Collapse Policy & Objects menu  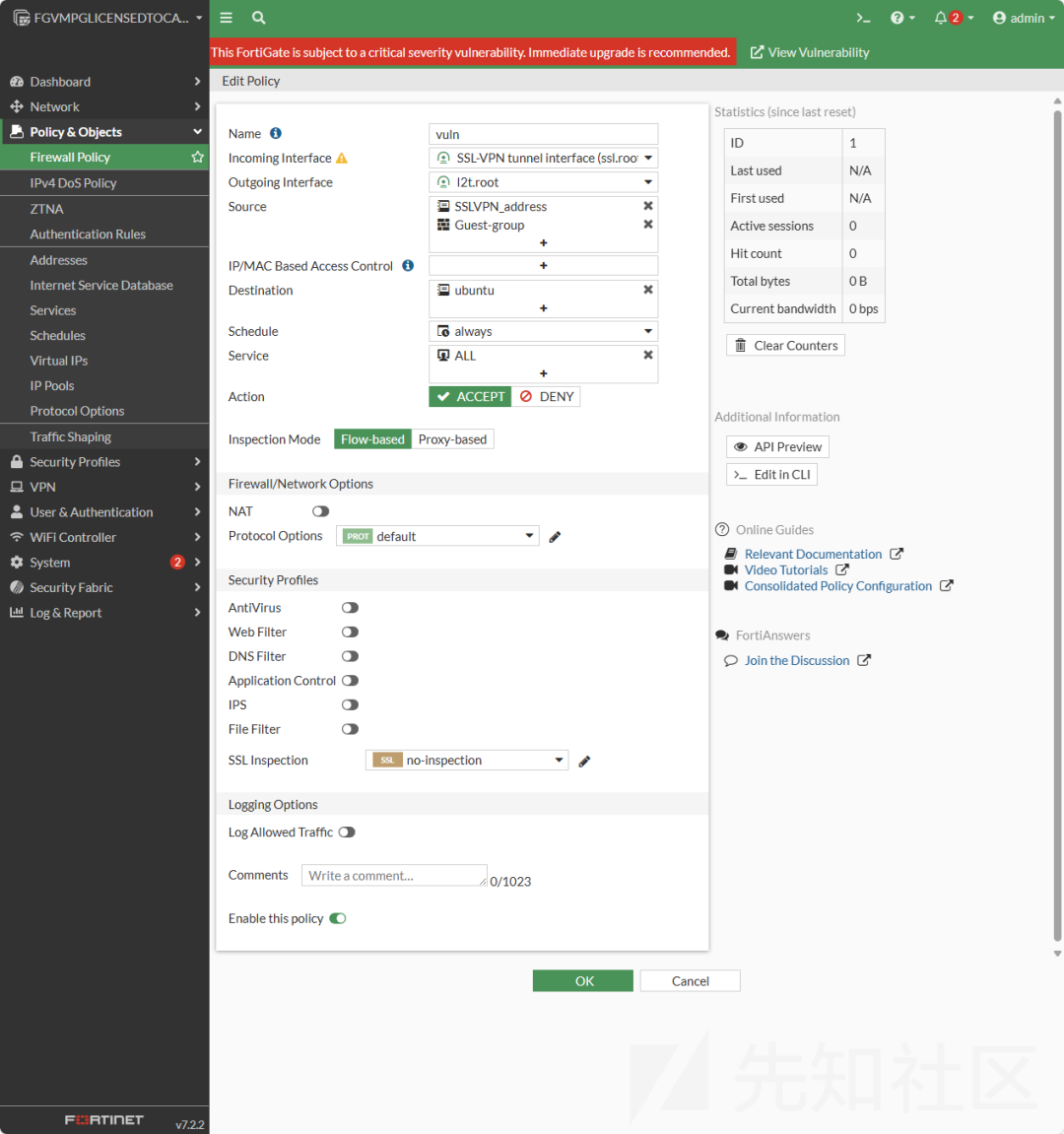[104, 132]
